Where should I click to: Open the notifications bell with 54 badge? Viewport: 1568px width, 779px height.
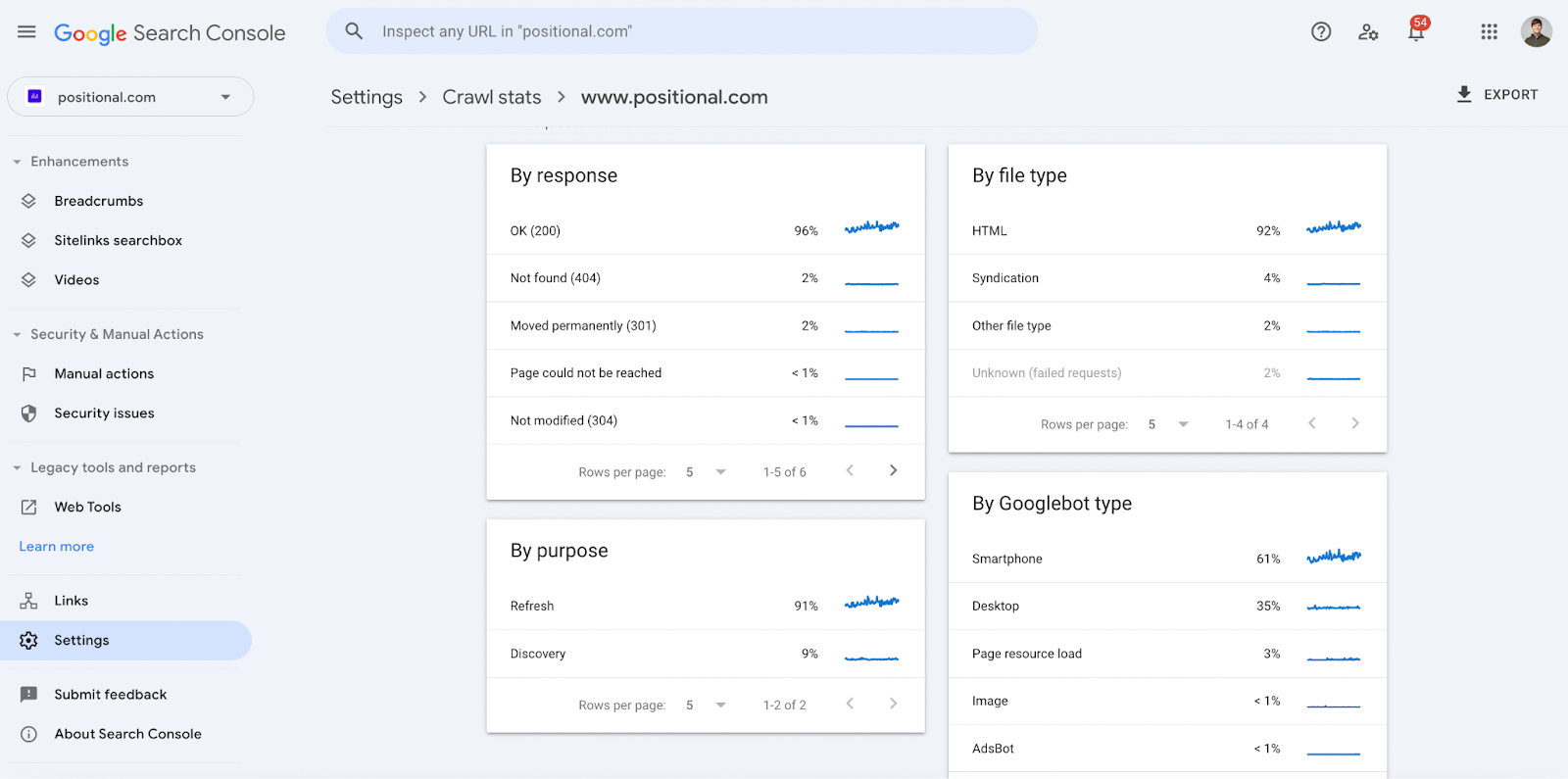coord(1416,30)
